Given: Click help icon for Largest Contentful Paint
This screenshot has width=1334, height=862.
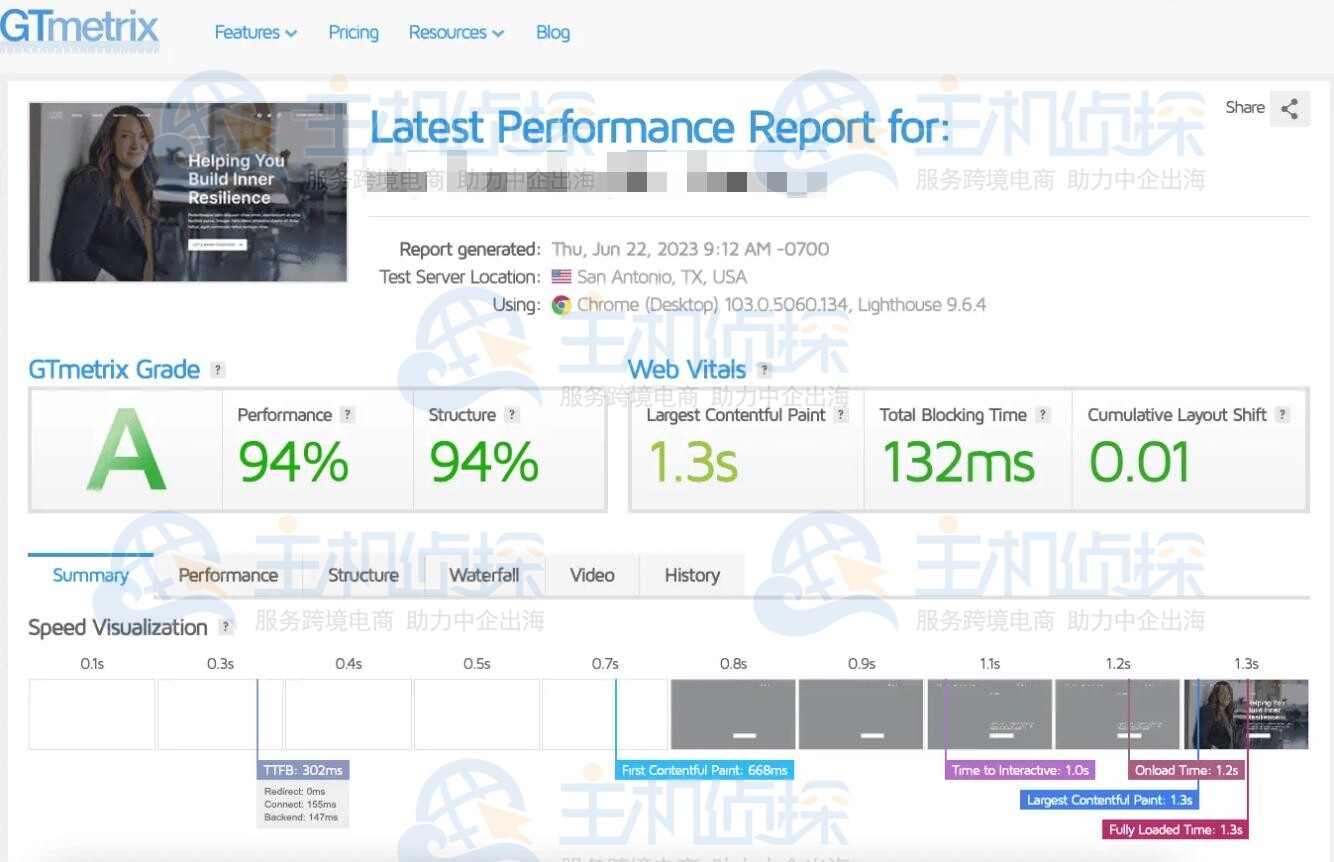Looking at the screenshot, I should (x=841, y=415).
